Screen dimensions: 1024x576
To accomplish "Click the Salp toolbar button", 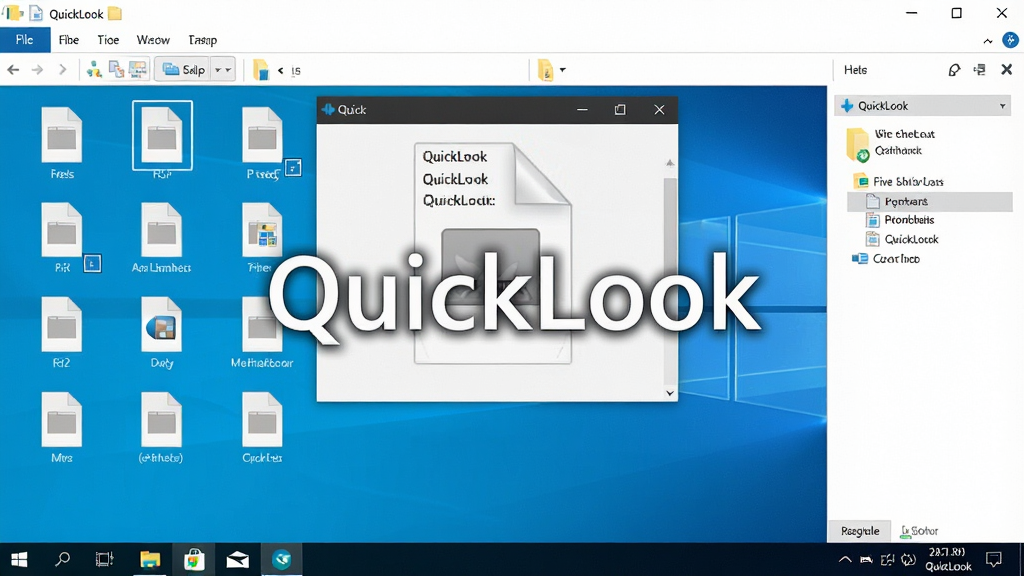I will coord(183,70).
